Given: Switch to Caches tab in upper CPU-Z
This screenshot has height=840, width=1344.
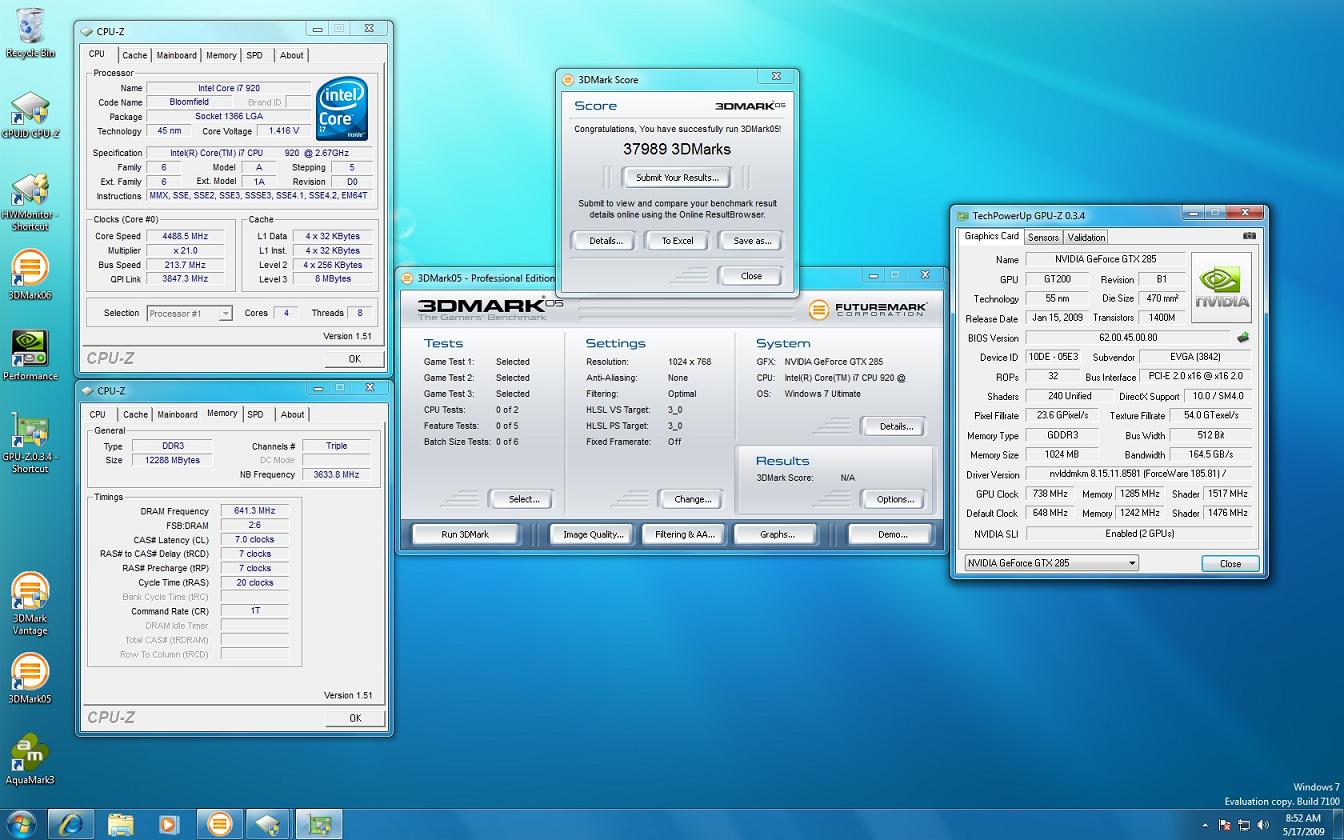Looking at the screenshot, I should pyautogui.click(x=134, y=55).
